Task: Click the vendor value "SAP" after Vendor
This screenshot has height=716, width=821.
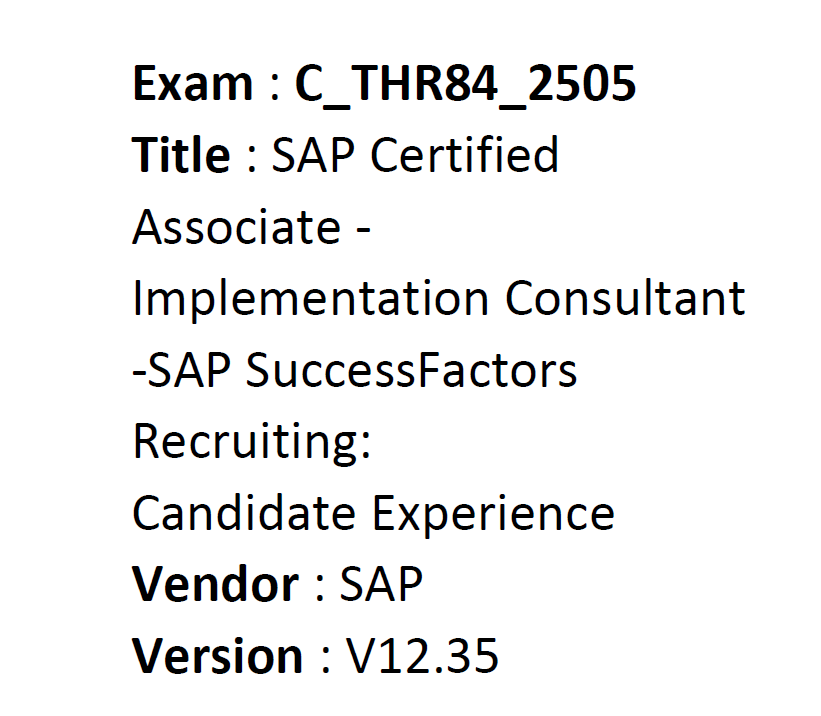Action: (x=381, y=585)
